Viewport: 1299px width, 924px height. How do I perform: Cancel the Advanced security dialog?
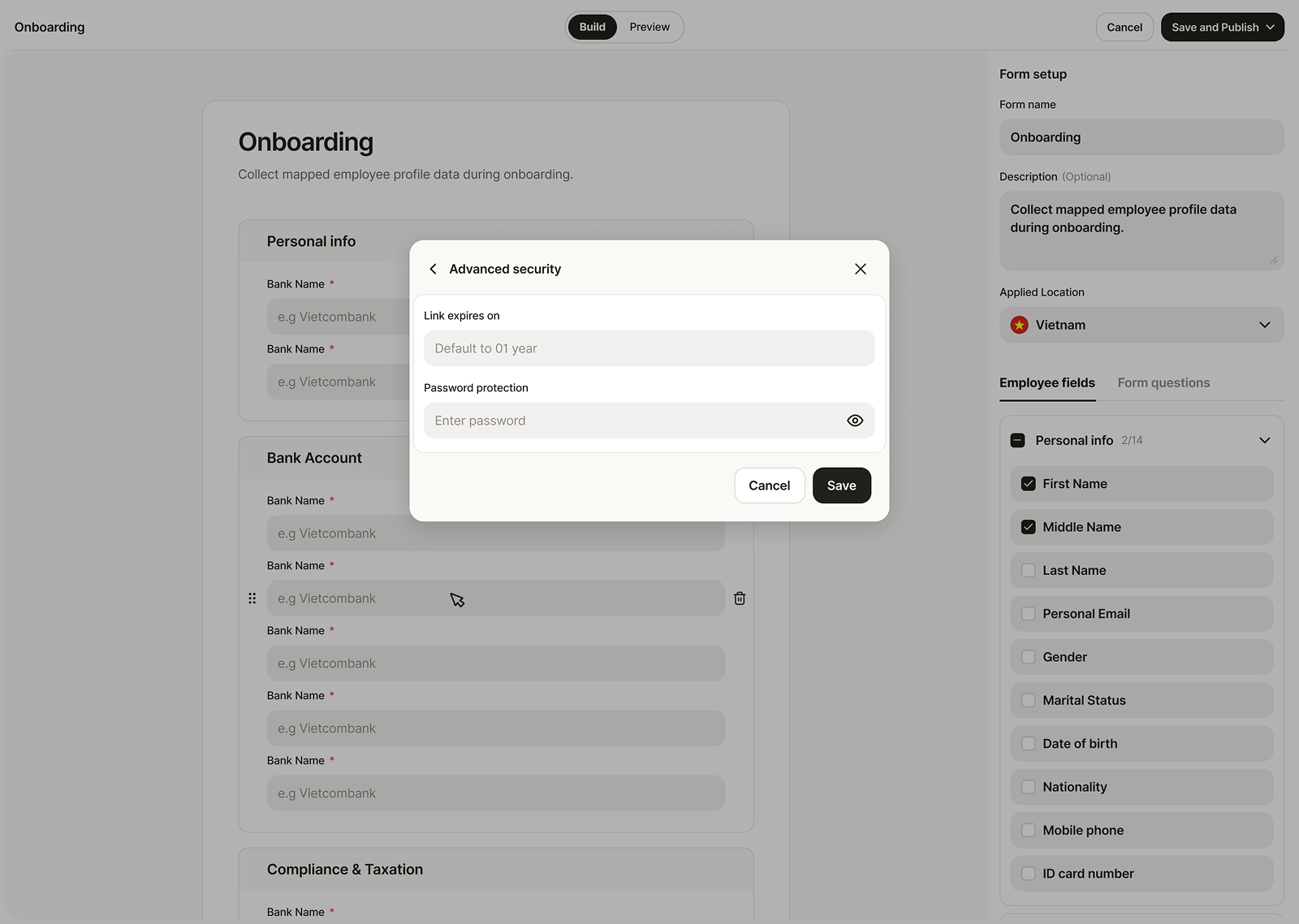[769, 486]
